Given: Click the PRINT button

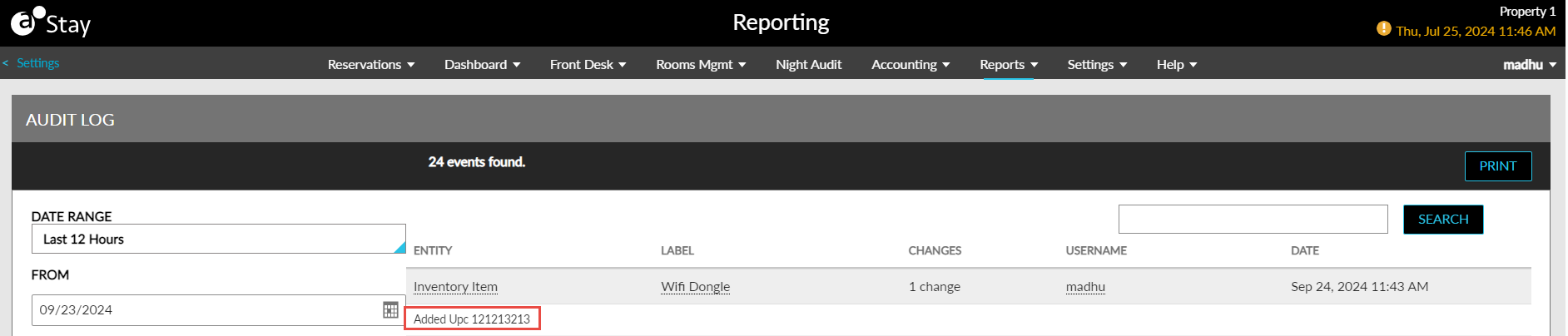Looking at the screenshot, I should [x=1498, y=166].
